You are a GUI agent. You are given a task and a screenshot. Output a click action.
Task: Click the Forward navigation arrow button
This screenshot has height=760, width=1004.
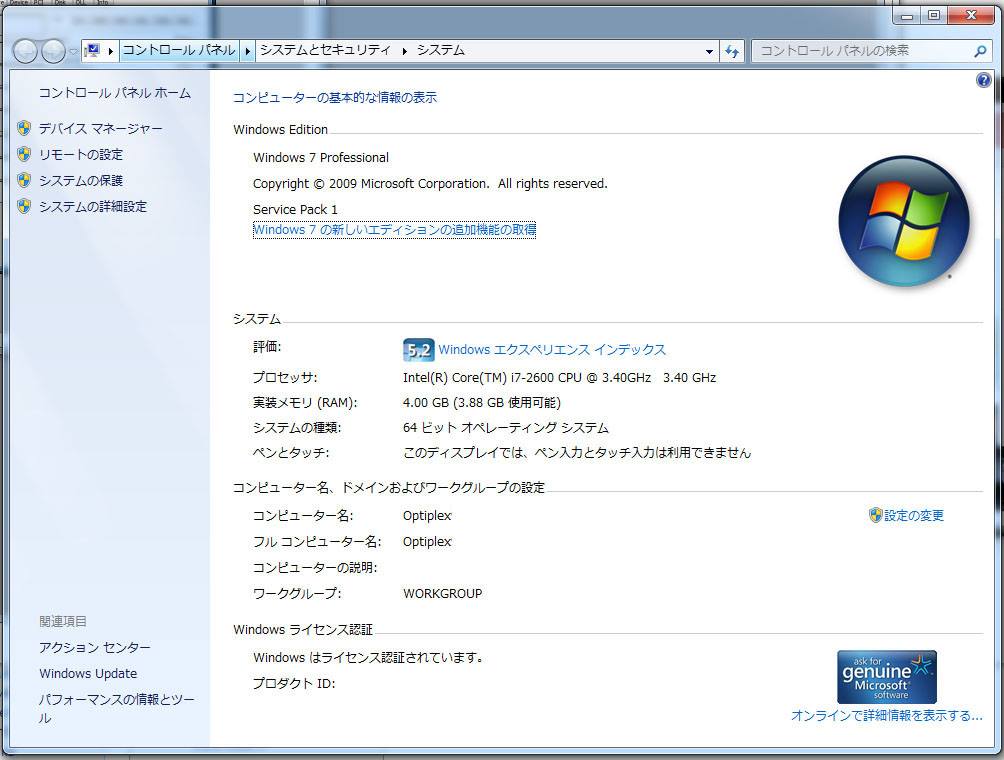click(x=53, y=51)
